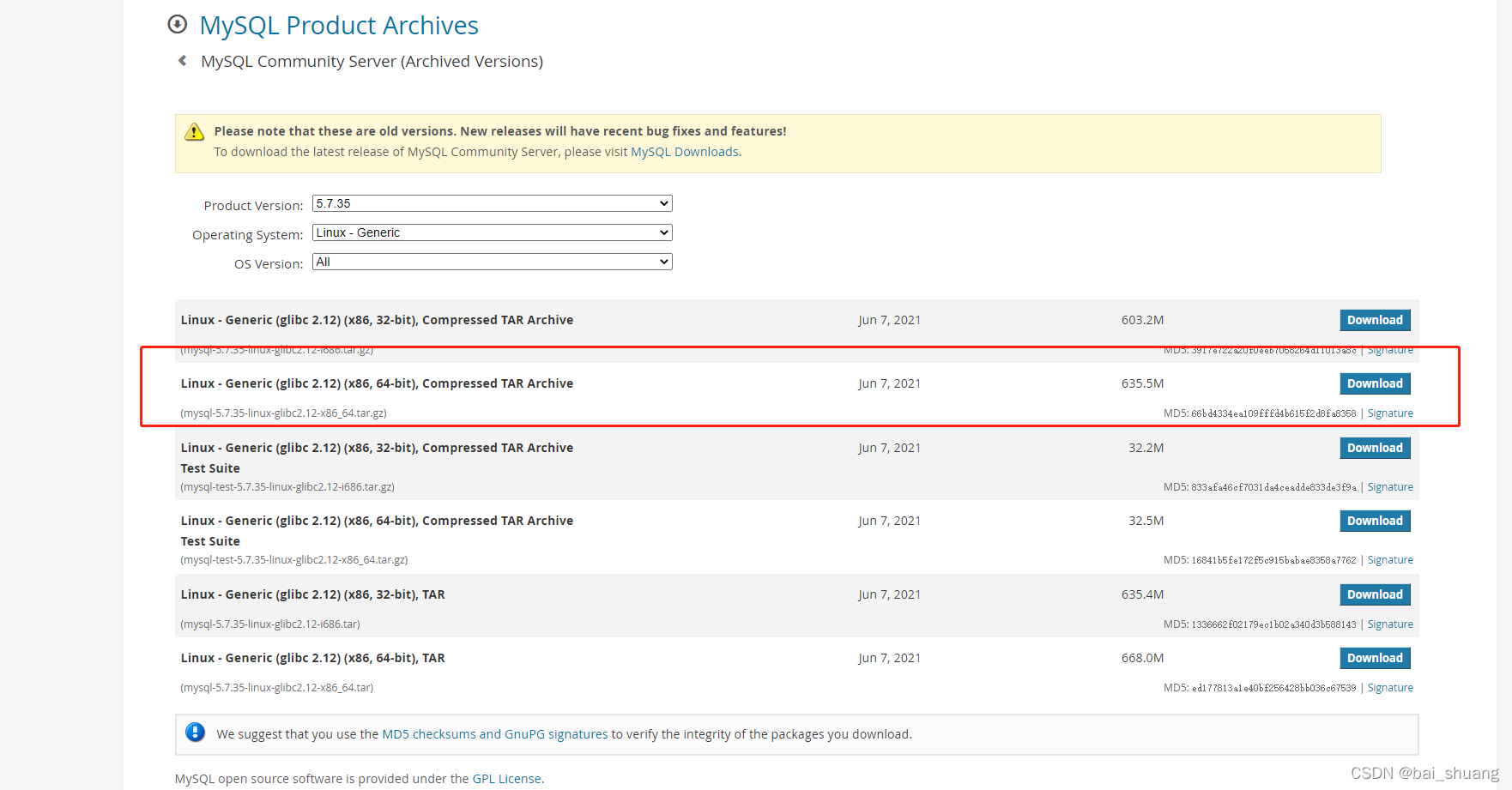Open MD5 checksums and GnuPG signatures link
Viewport: 1512px width, 790px height.
pos(494,734)
